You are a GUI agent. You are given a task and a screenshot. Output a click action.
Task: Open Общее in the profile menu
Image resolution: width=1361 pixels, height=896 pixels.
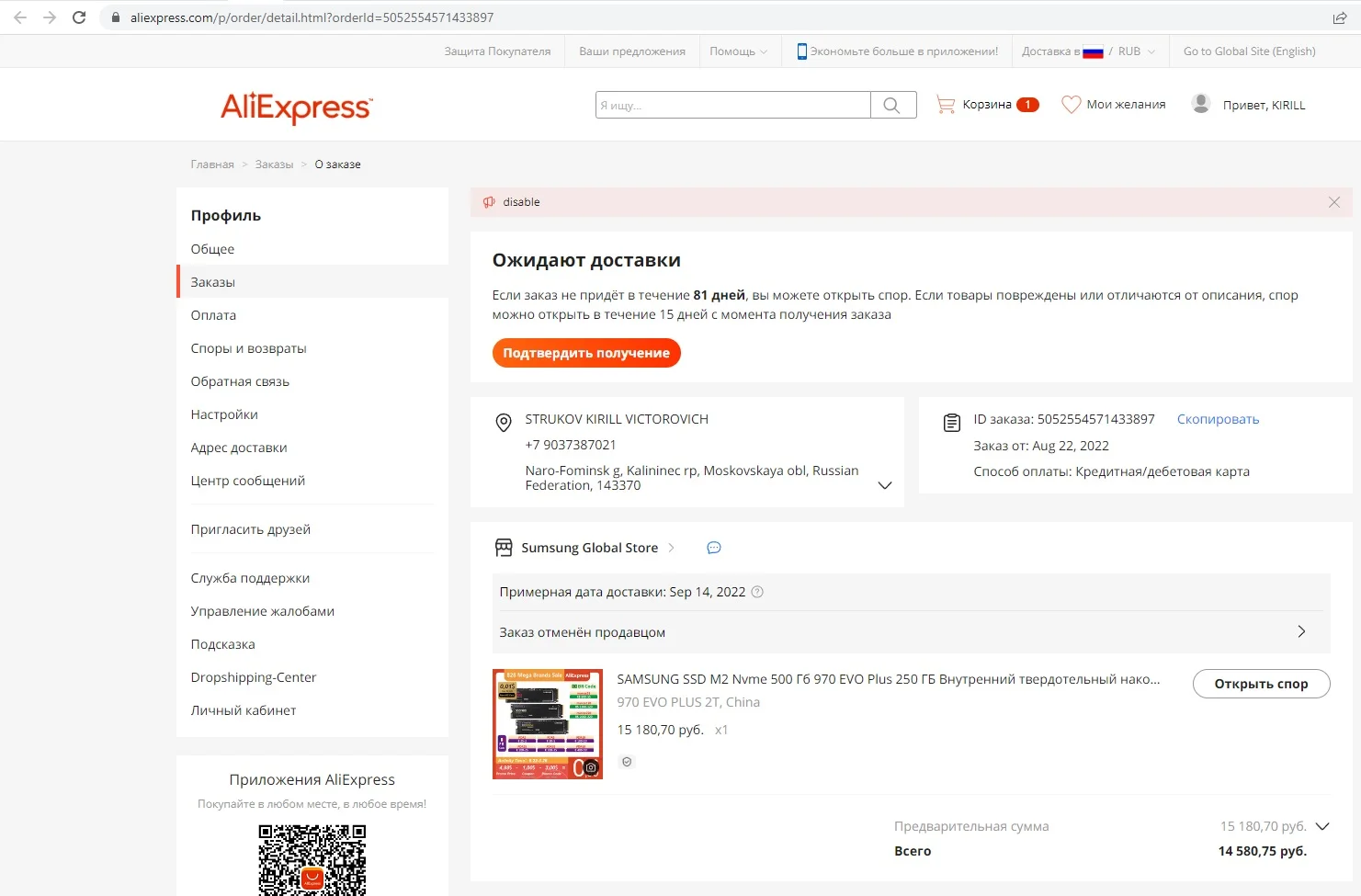(x=212, y=249)
